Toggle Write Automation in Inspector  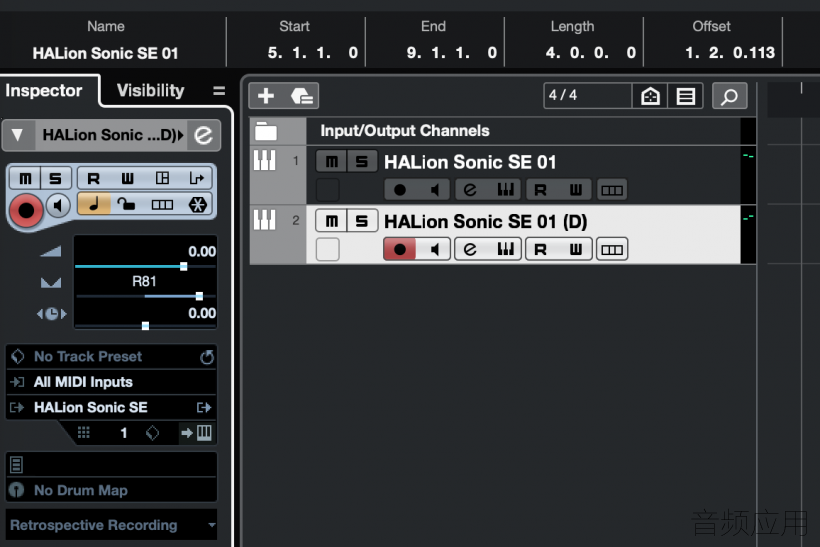point(128,178)
